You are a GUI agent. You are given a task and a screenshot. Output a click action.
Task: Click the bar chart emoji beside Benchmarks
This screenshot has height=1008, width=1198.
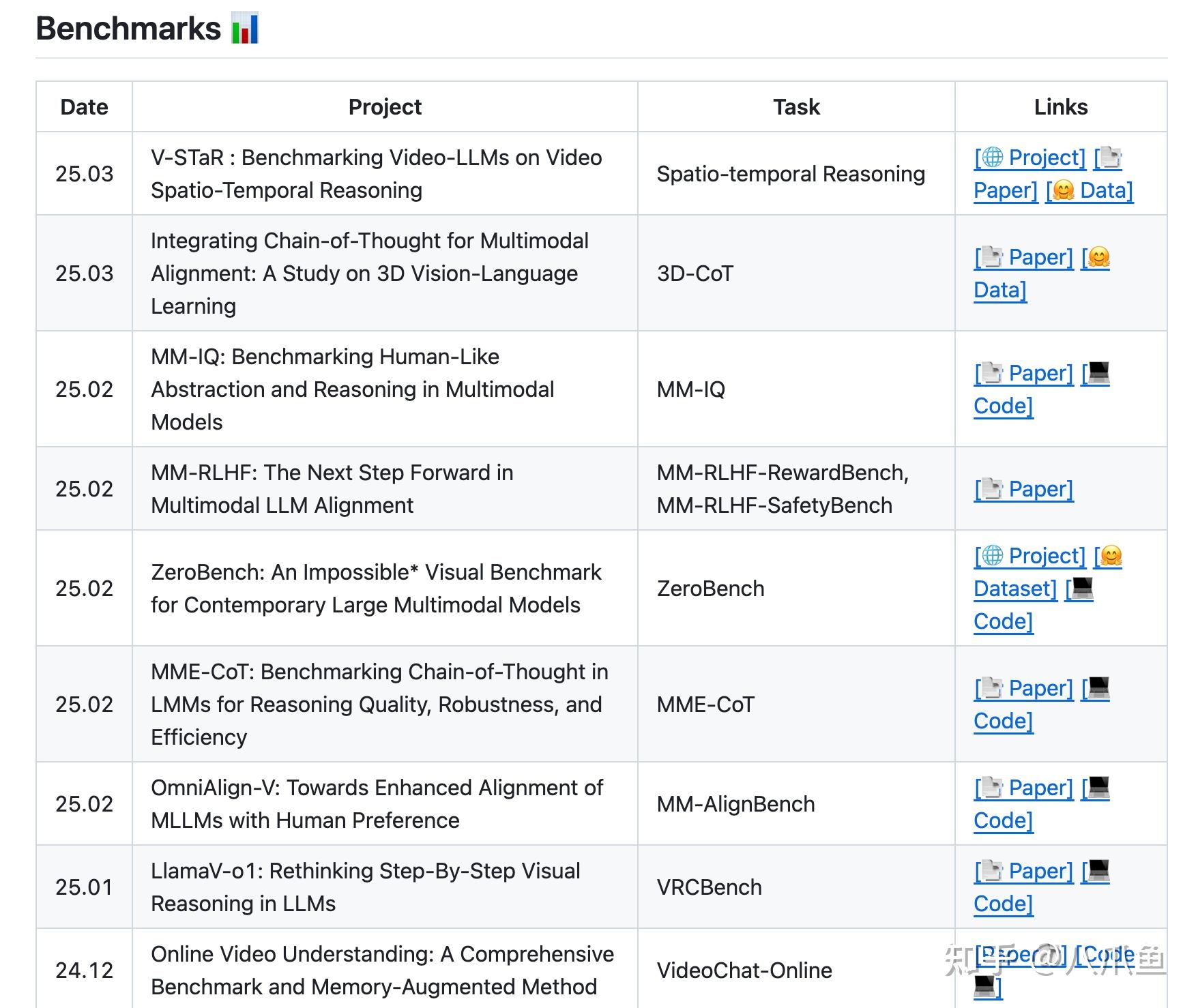[245, 29]
